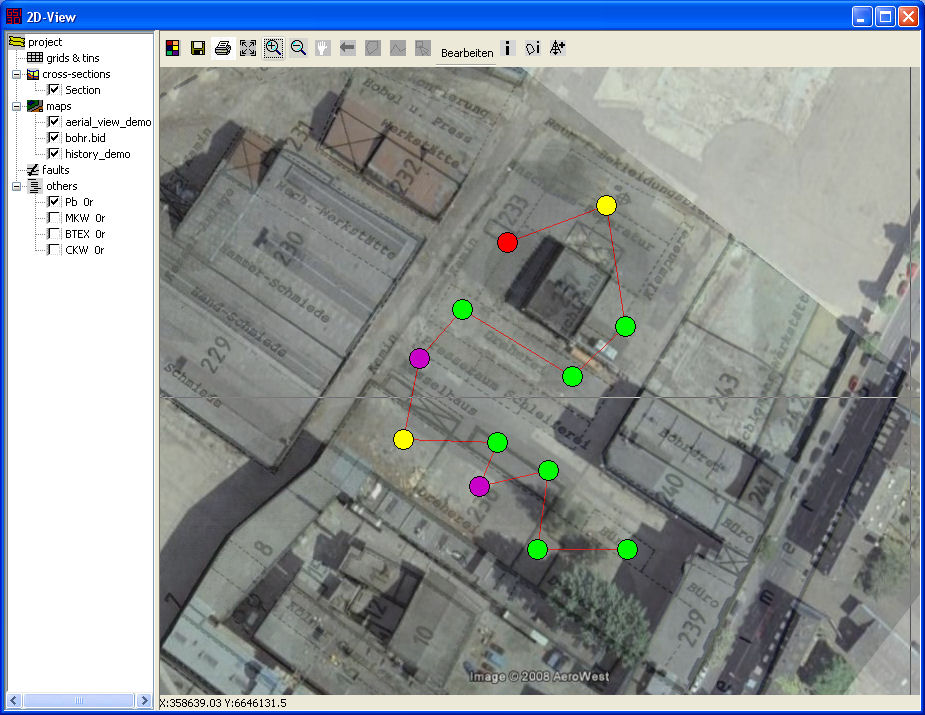Screen dimensions: 925x715
Task: Select the zoom out tool
Action: pyautogui.click(x=299, y=48)
